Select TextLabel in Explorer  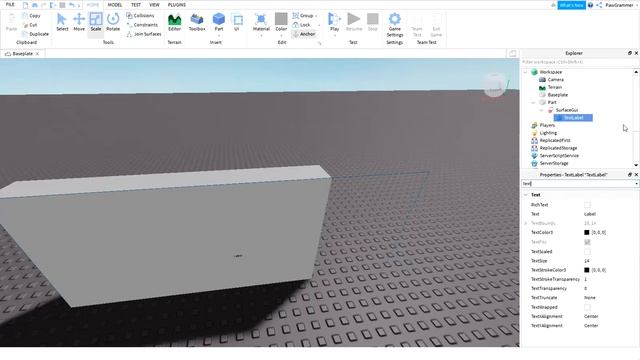coord(573,118)
